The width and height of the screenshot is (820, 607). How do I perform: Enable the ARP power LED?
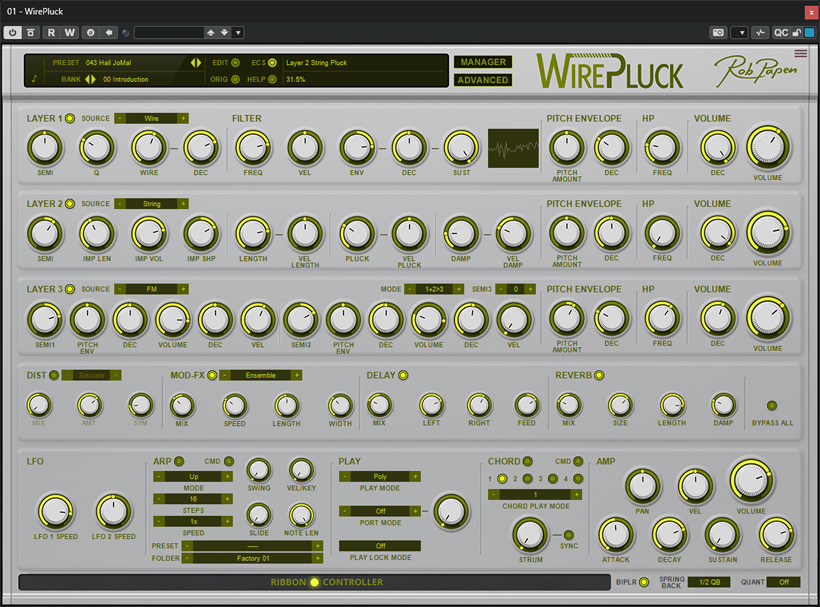tap(179, 461)
